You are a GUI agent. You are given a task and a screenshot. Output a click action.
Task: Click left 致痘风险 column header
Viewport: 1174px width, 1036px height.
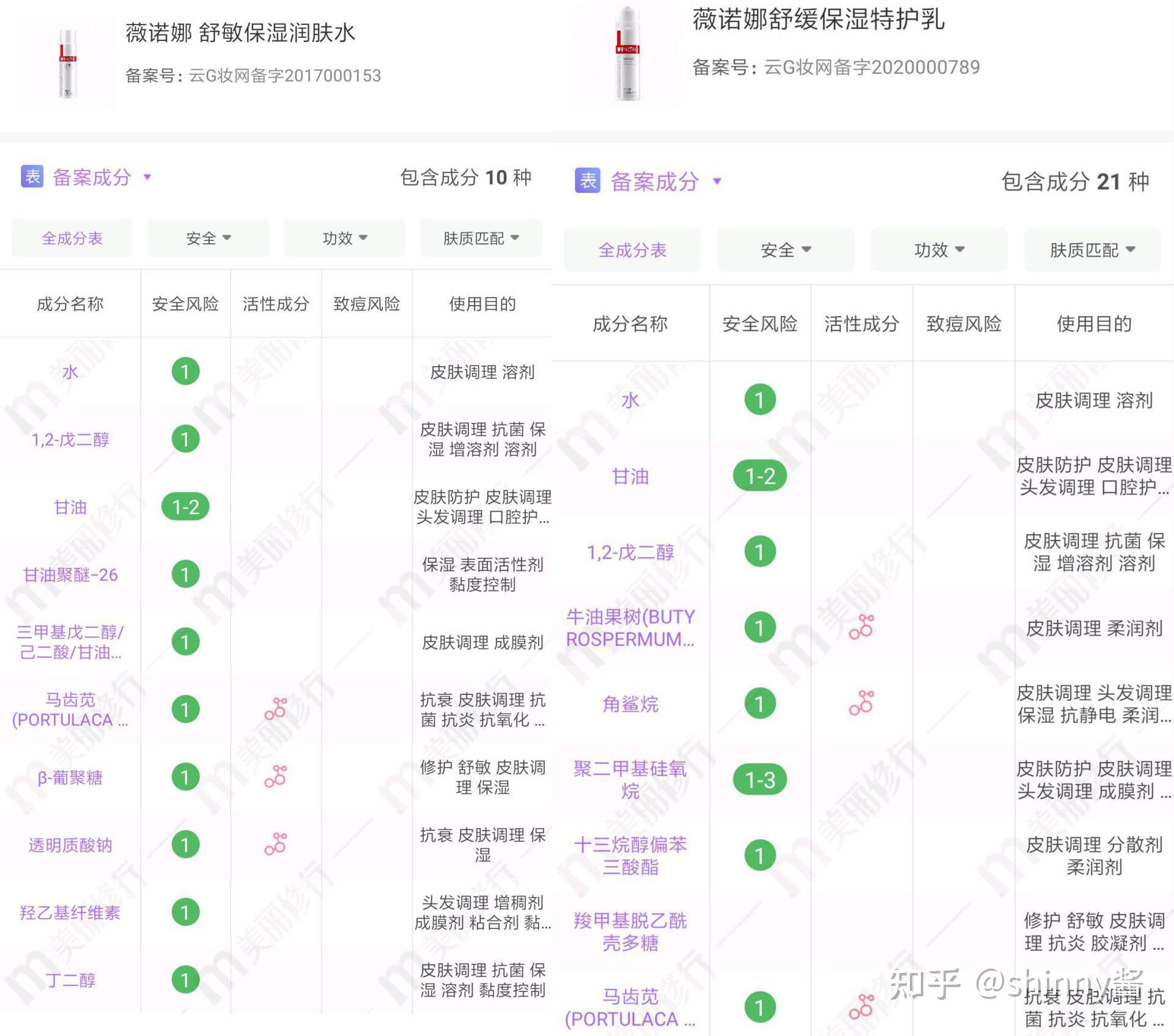(367, 304)
